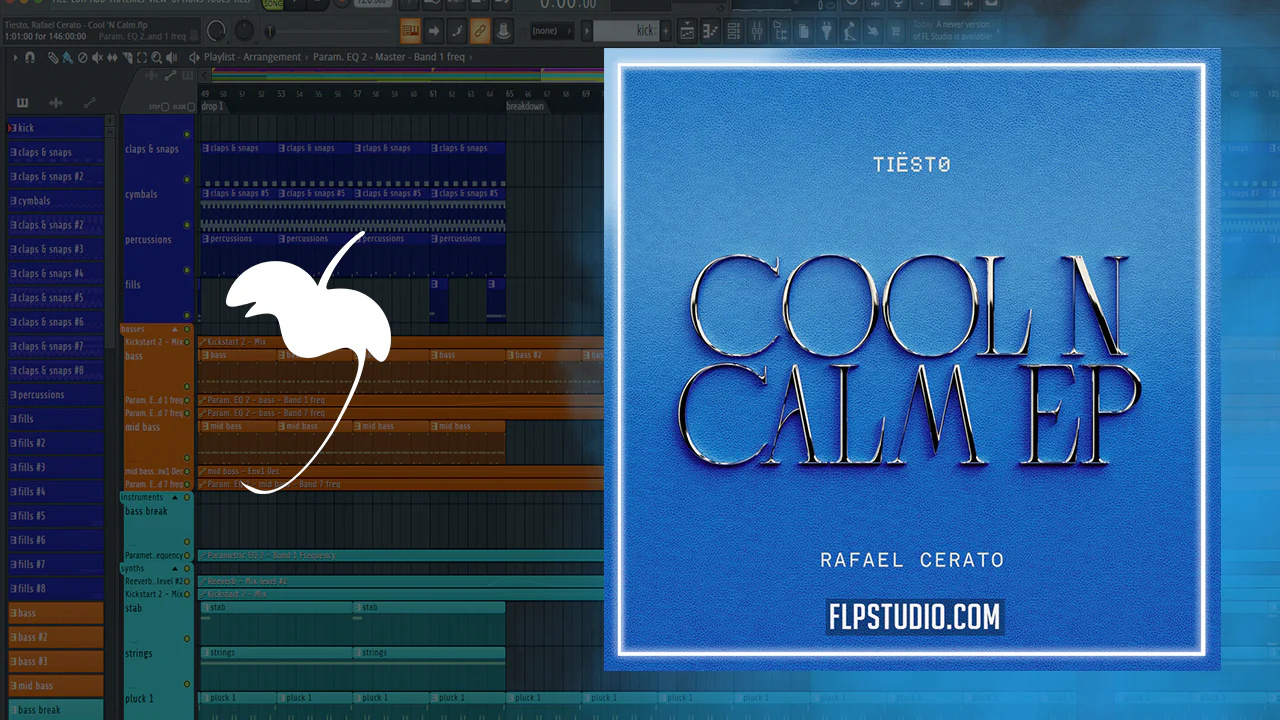Image resolution: width=1280 pixels, height=720 pixels.
Task: Select the mid bass - Env1 Dec automation clip
Action: click(401, 471)
